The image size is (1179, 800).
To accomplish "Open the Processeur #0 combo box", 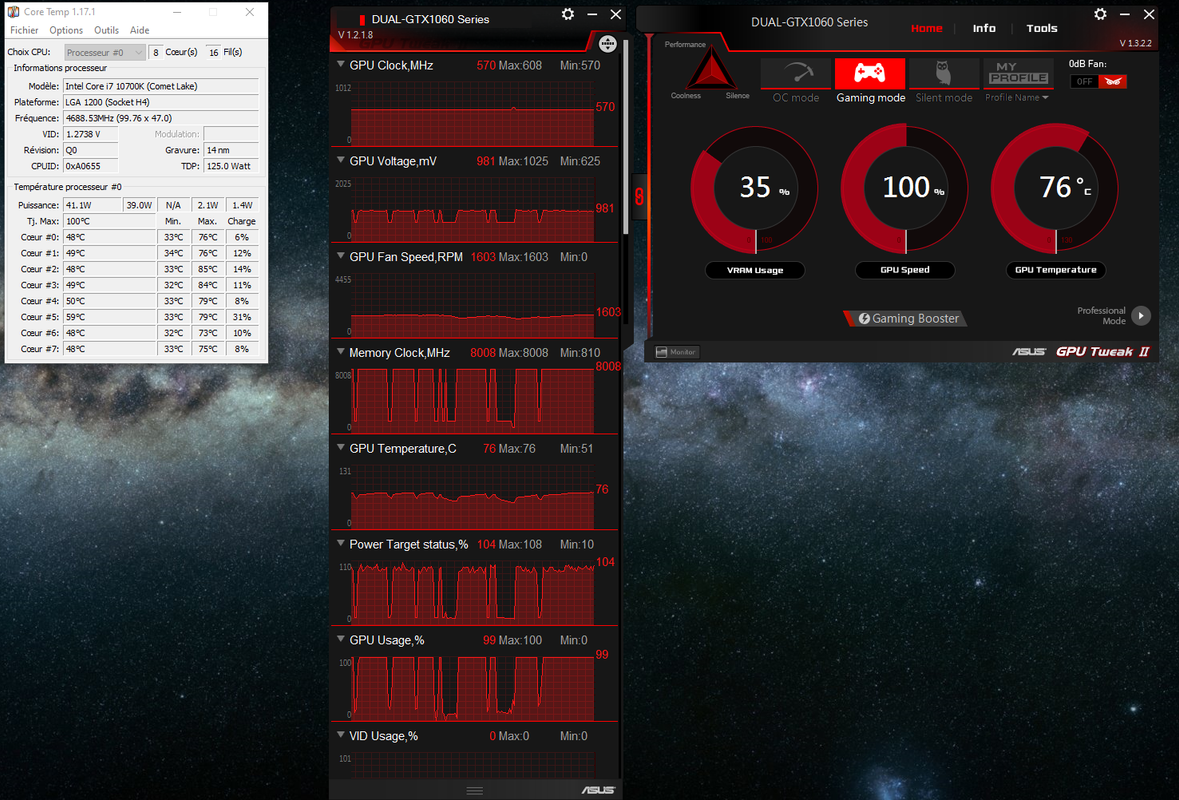I will pyautogui.click(x=105, y=53).
